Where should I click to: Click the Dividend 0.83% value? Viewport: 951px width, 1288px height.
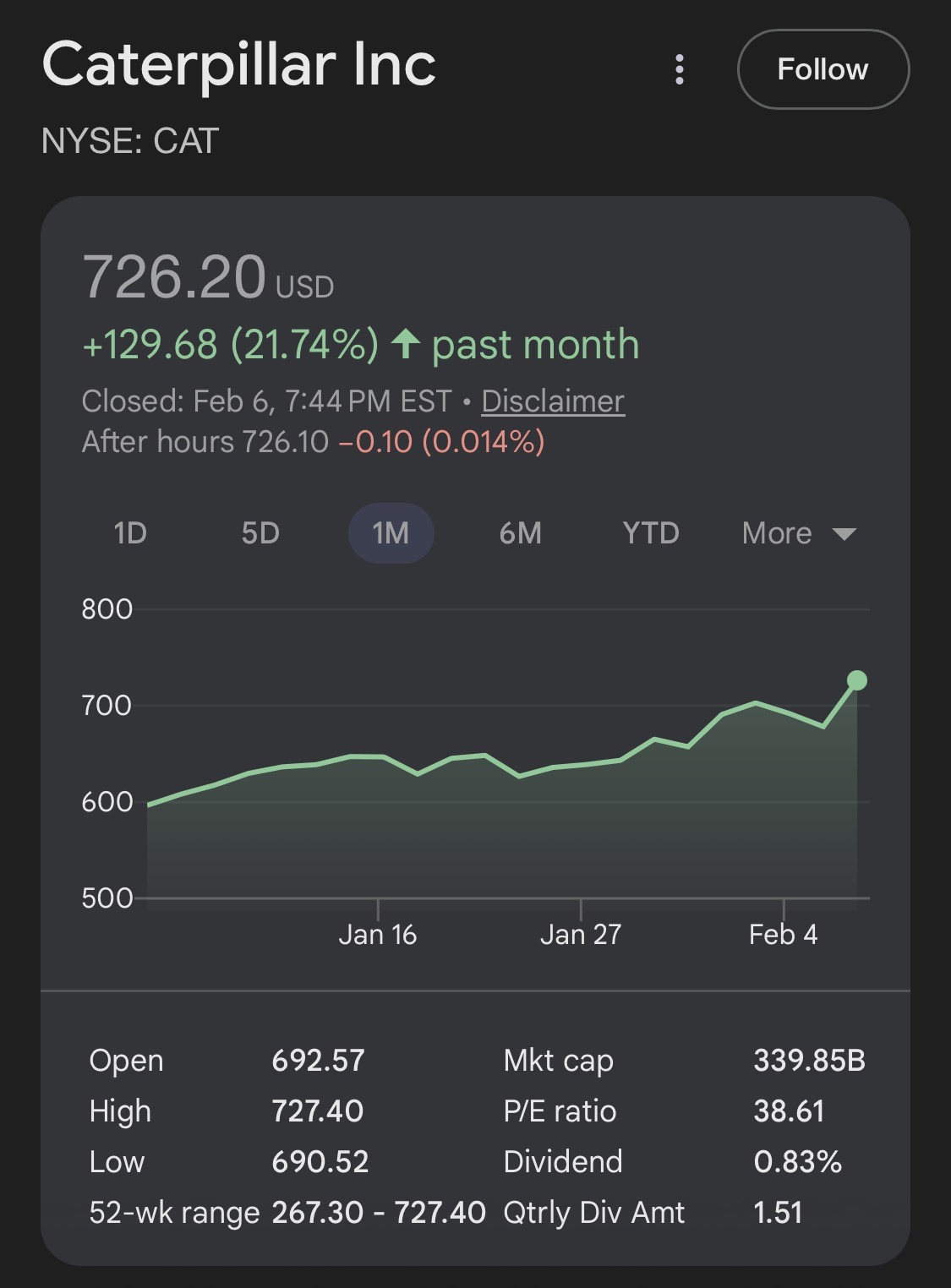[797, 1161]
